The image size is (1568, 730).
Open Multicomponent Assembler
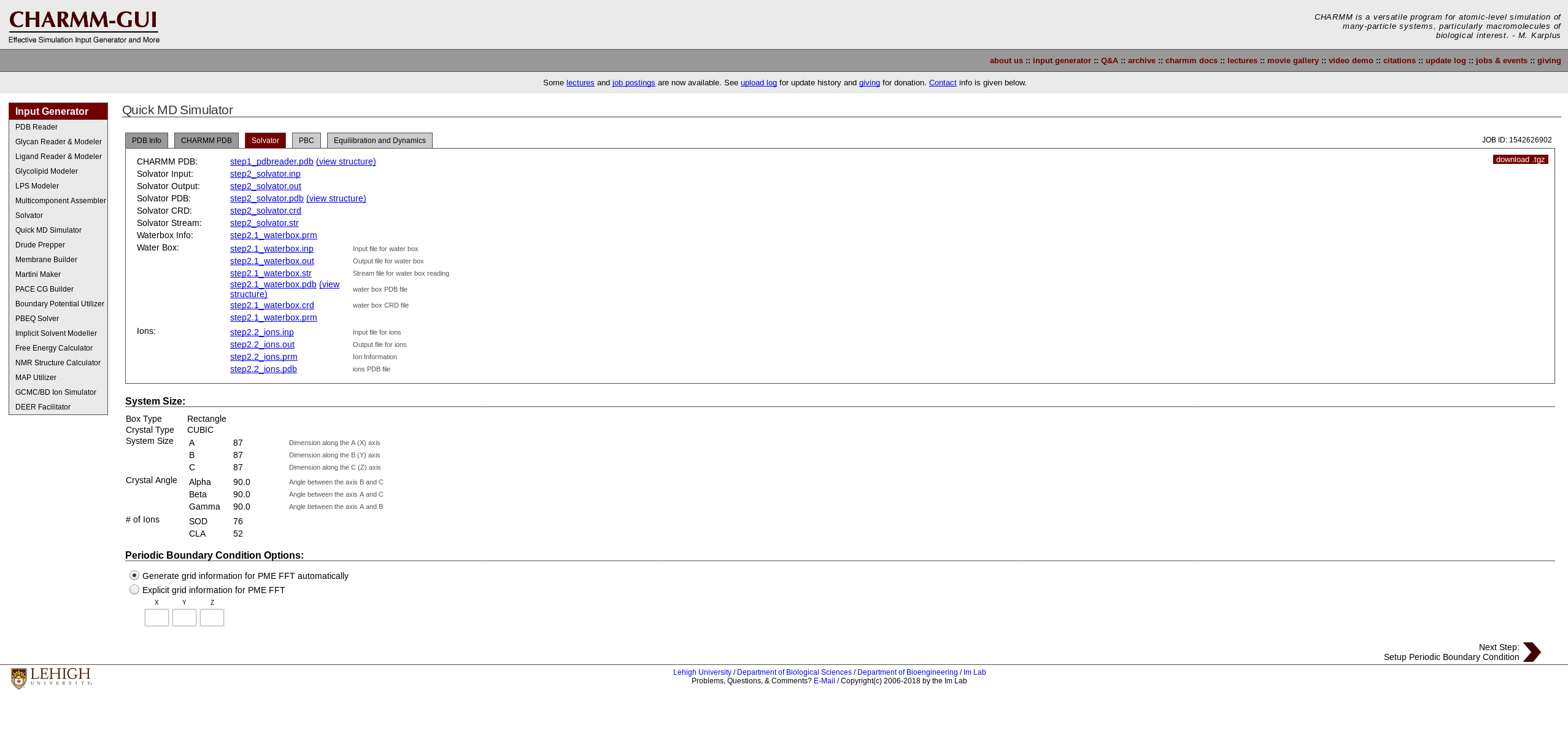pyautogui.click(x=61, y=201)
